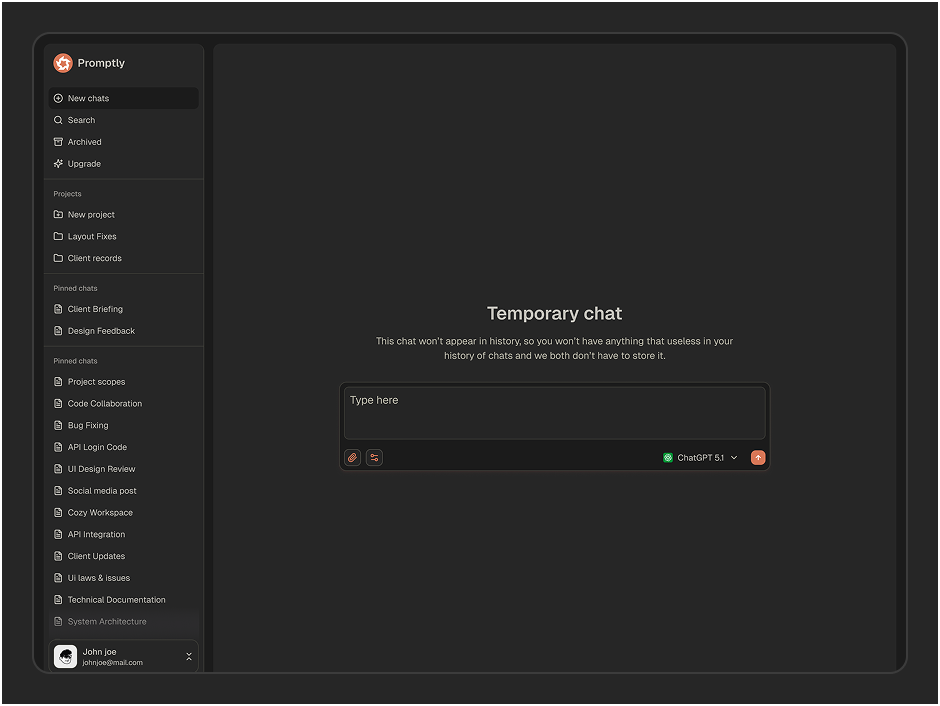Select the Ui laws & issues chat
Screen dimensions: 940x706
point(123,578)
